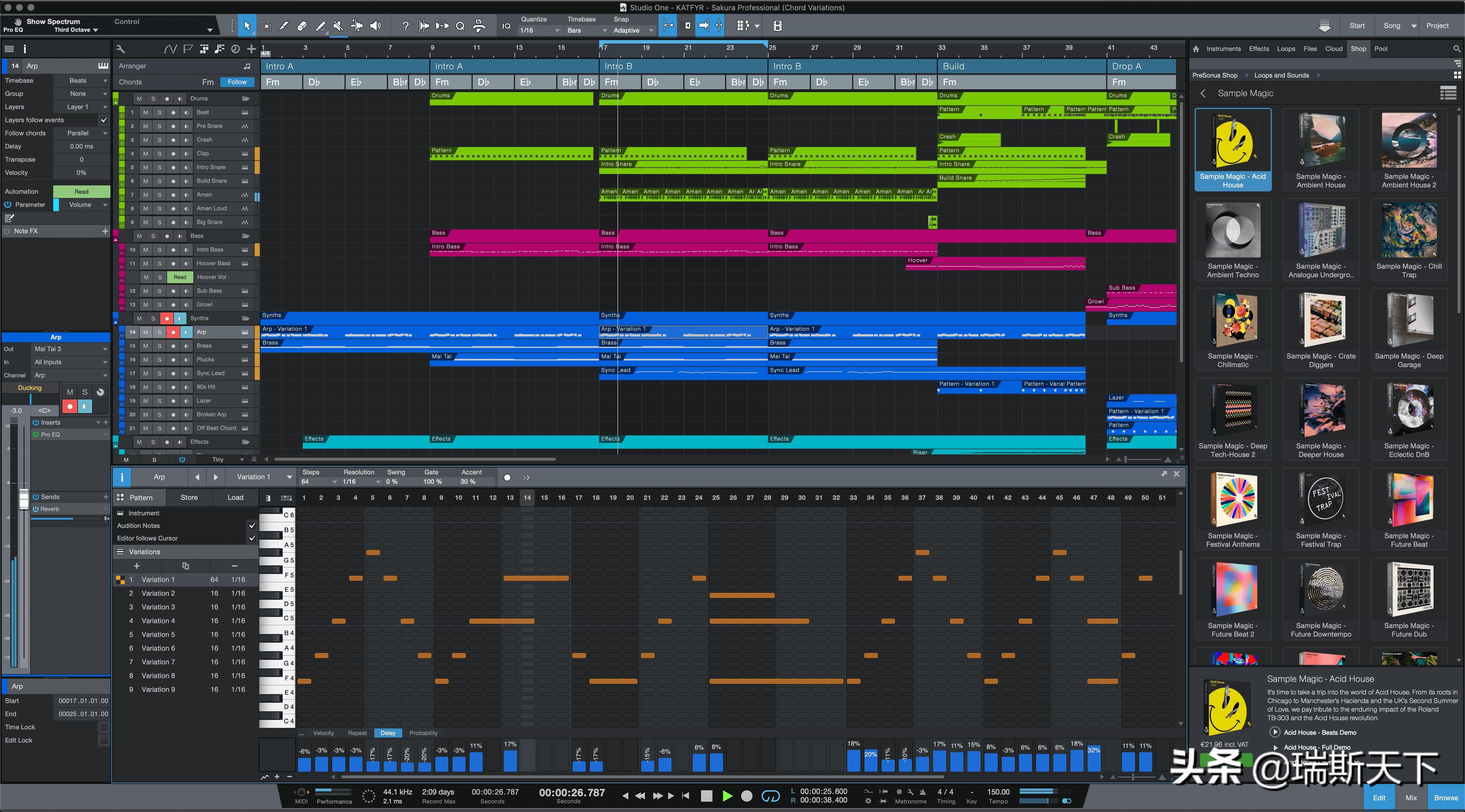Add a track with the plus icon
Viewport: 1465px width, 812px height.
click(252, 49)
